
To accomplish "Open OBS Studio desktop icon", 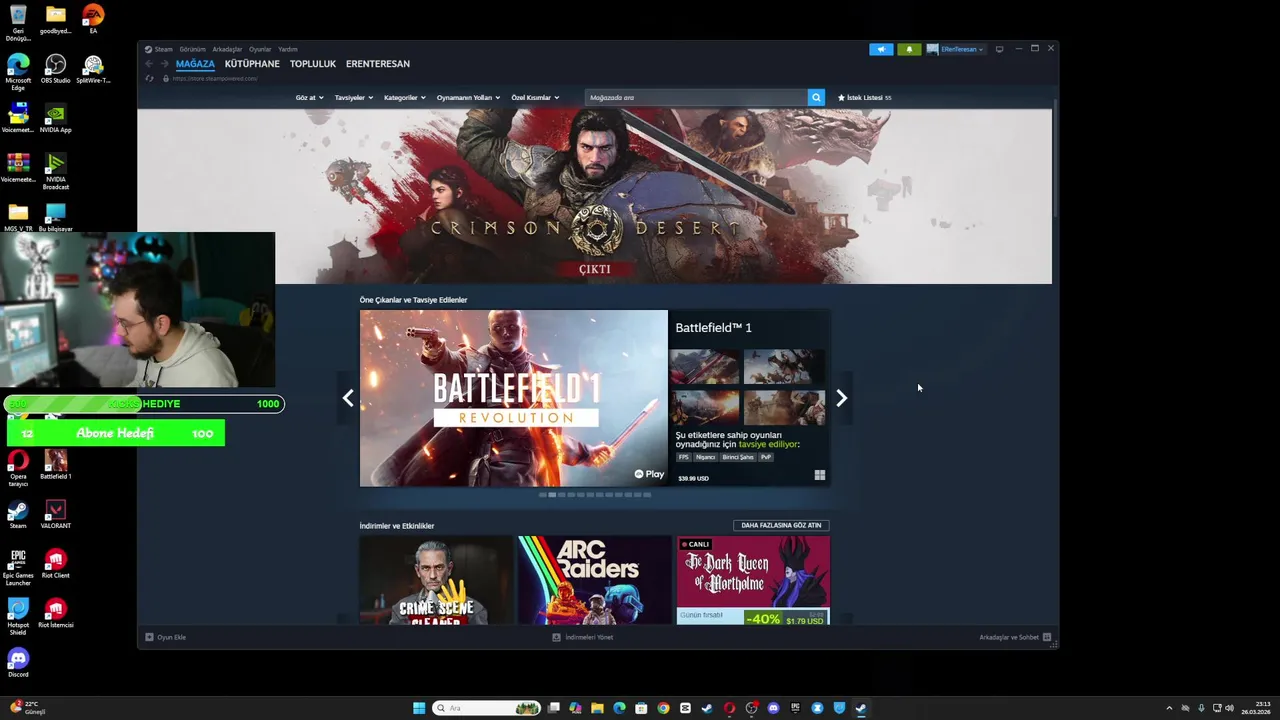I will [56, 68].
